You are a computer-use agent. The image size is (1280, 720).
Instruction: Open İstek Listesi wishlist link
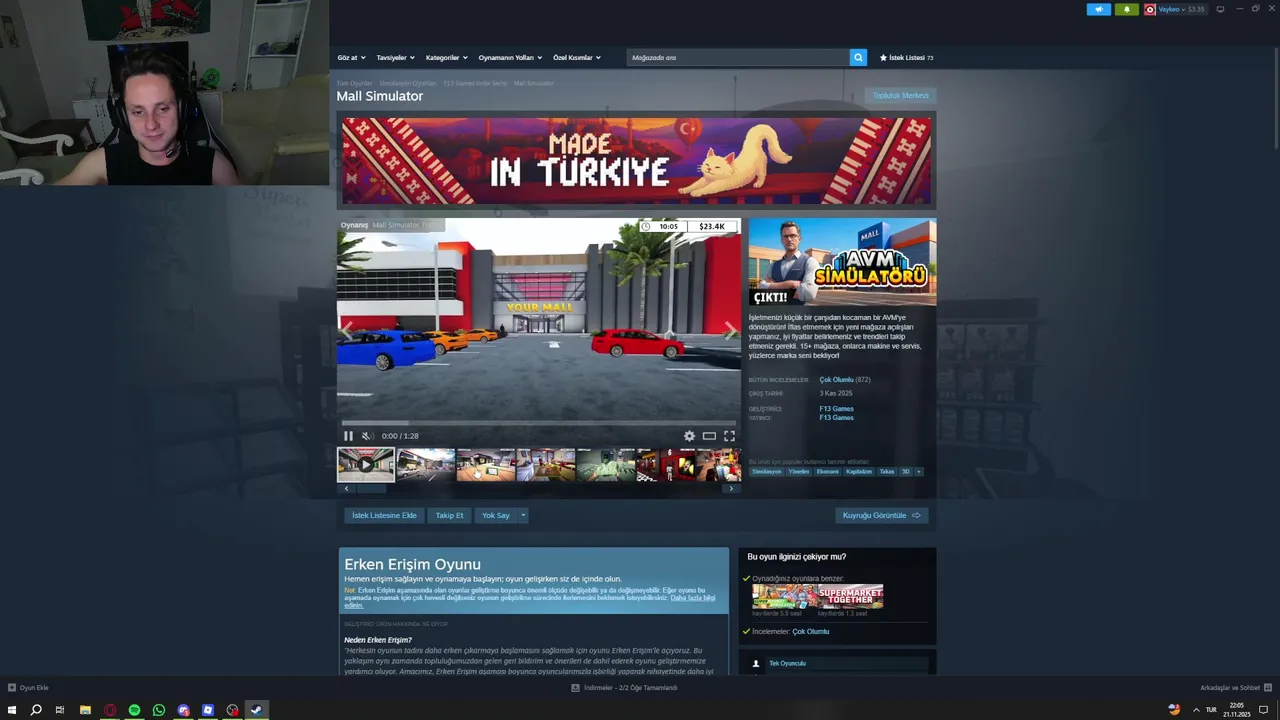tap(906, 57)
